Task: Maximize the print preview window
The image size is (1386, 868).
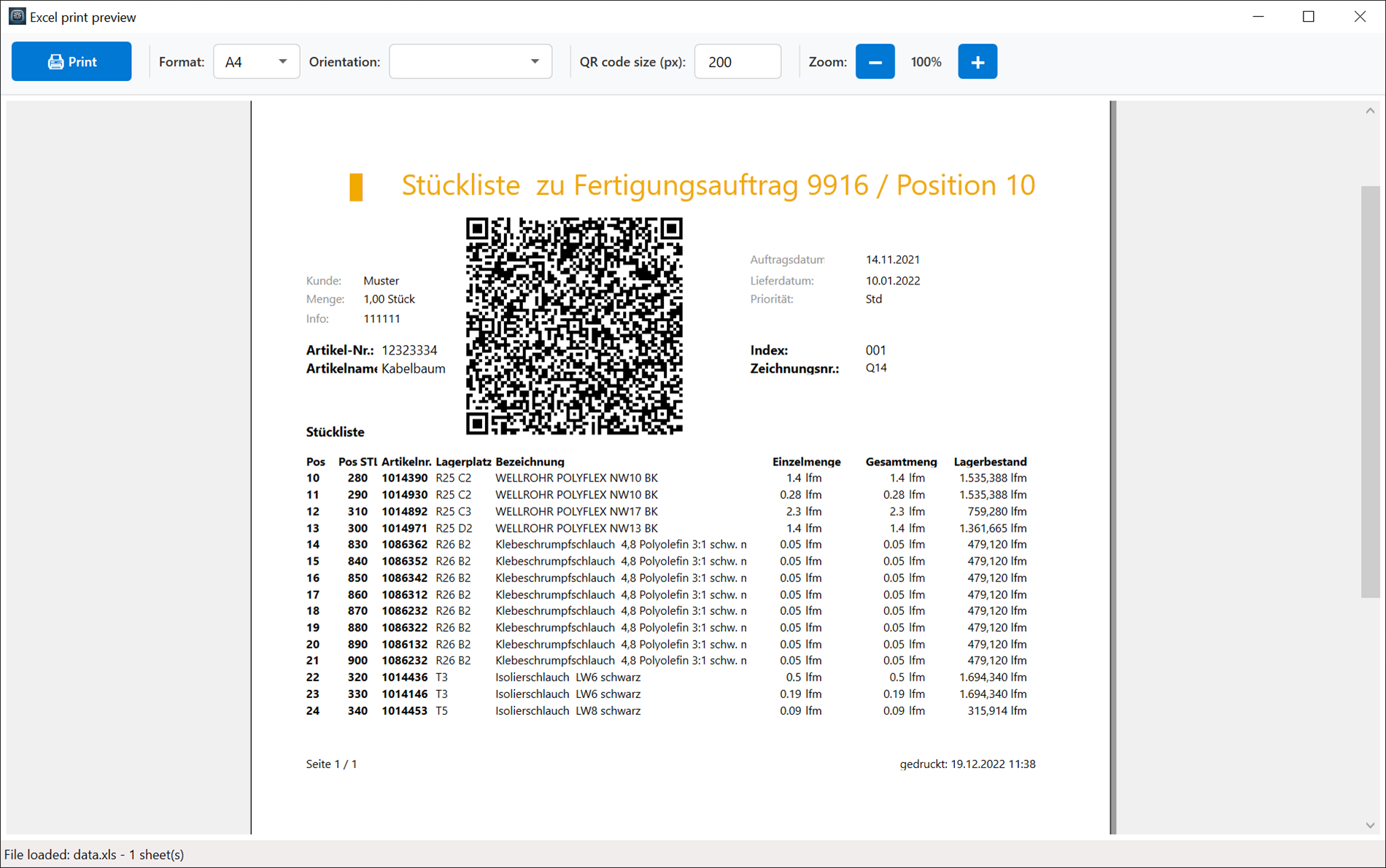Action: (x=1309, y=16)
